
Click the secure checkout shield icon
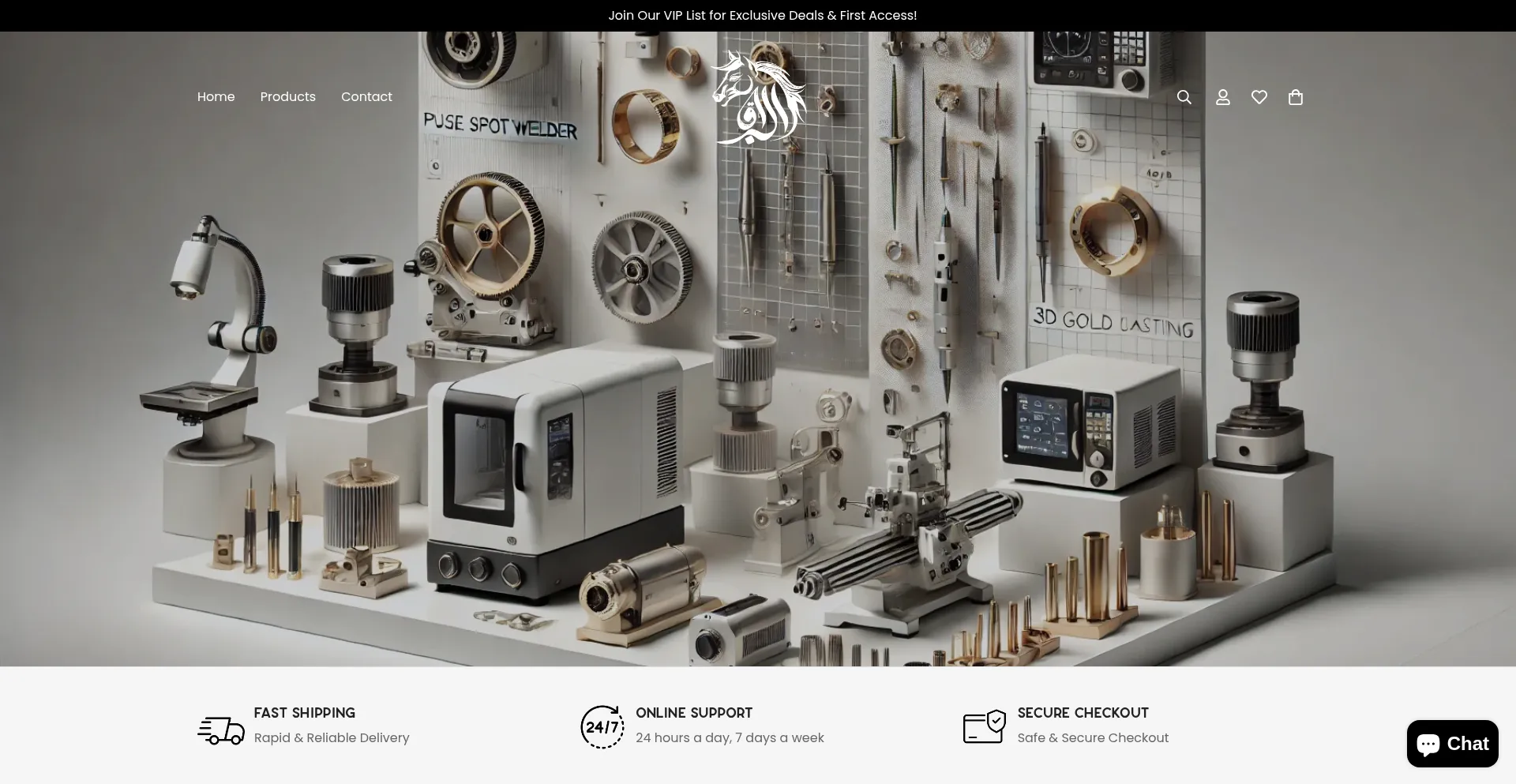click(984, 726)
